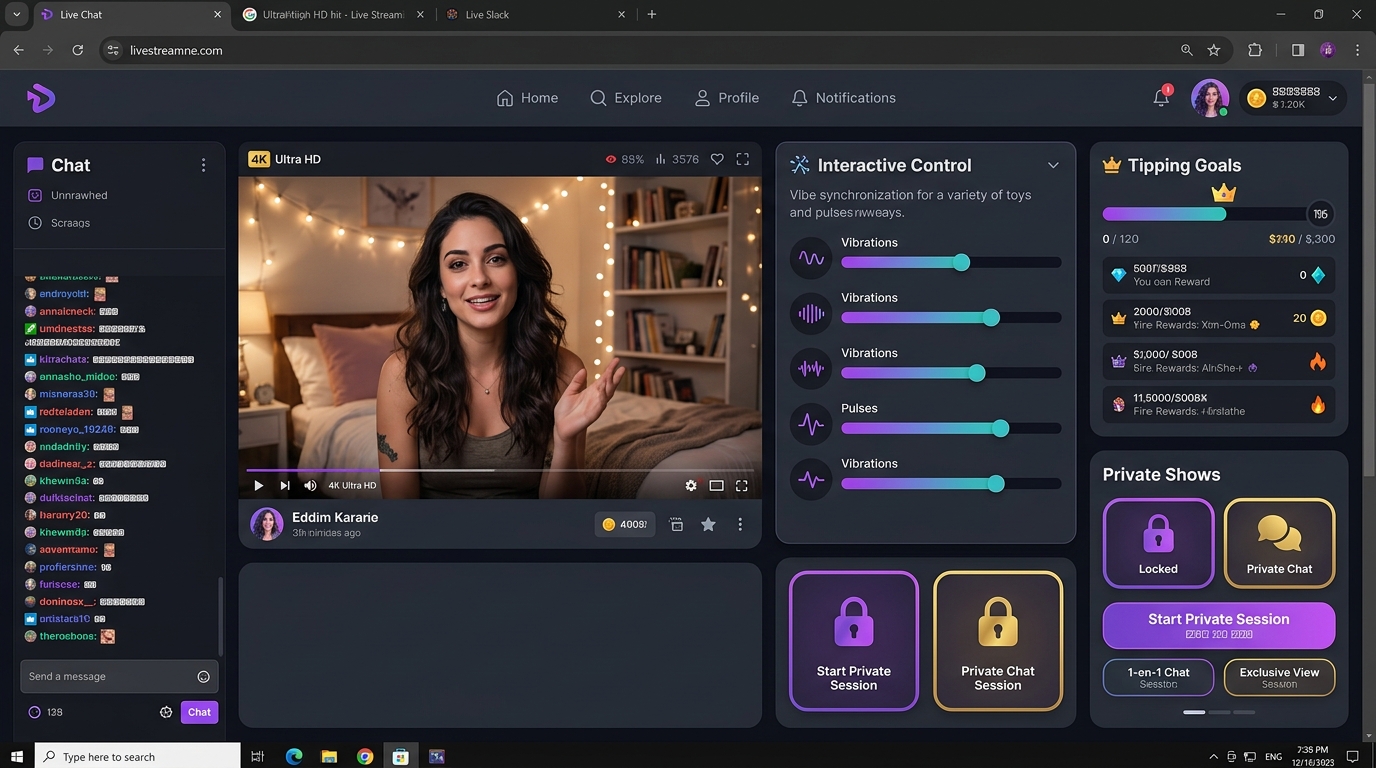Play the video using the play button
The width and height of the screenshot is (1376, 768).
point(258,485)
